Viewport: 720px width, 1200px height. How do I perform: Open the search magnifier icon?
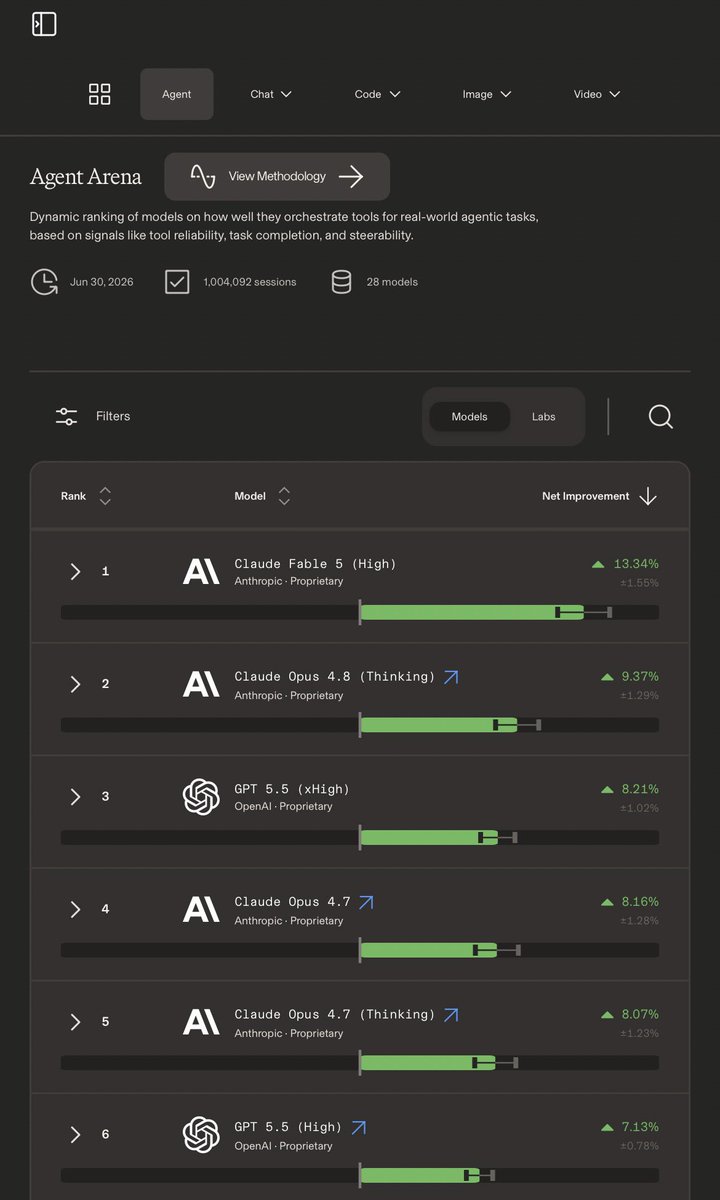[x=660, y=416]
